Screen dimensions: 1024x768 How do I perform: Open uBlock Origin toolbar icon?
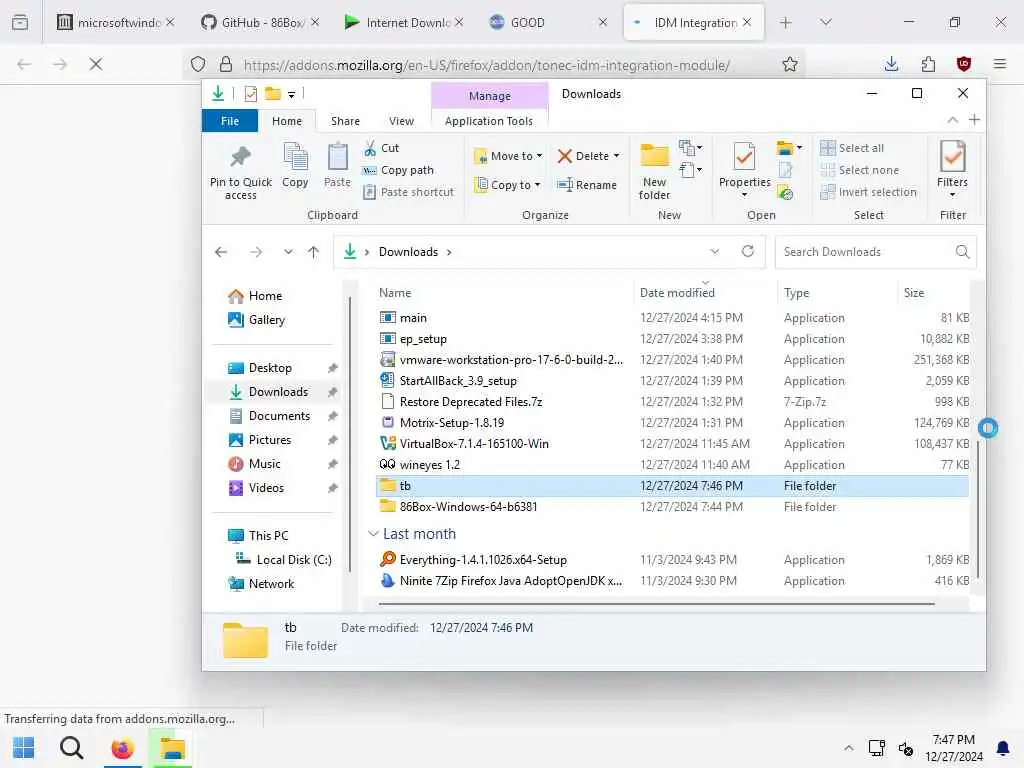pyautogui.click(x=964, y=64)
